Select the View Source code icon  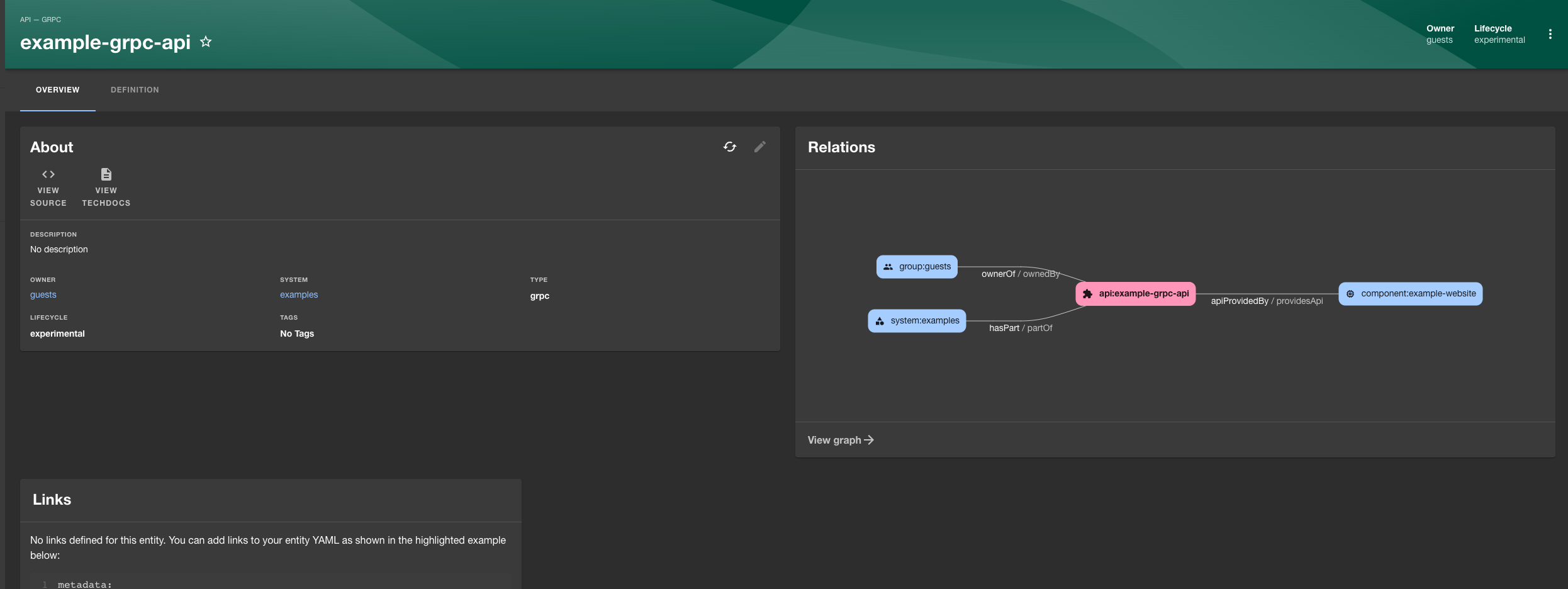pos(48,174)
